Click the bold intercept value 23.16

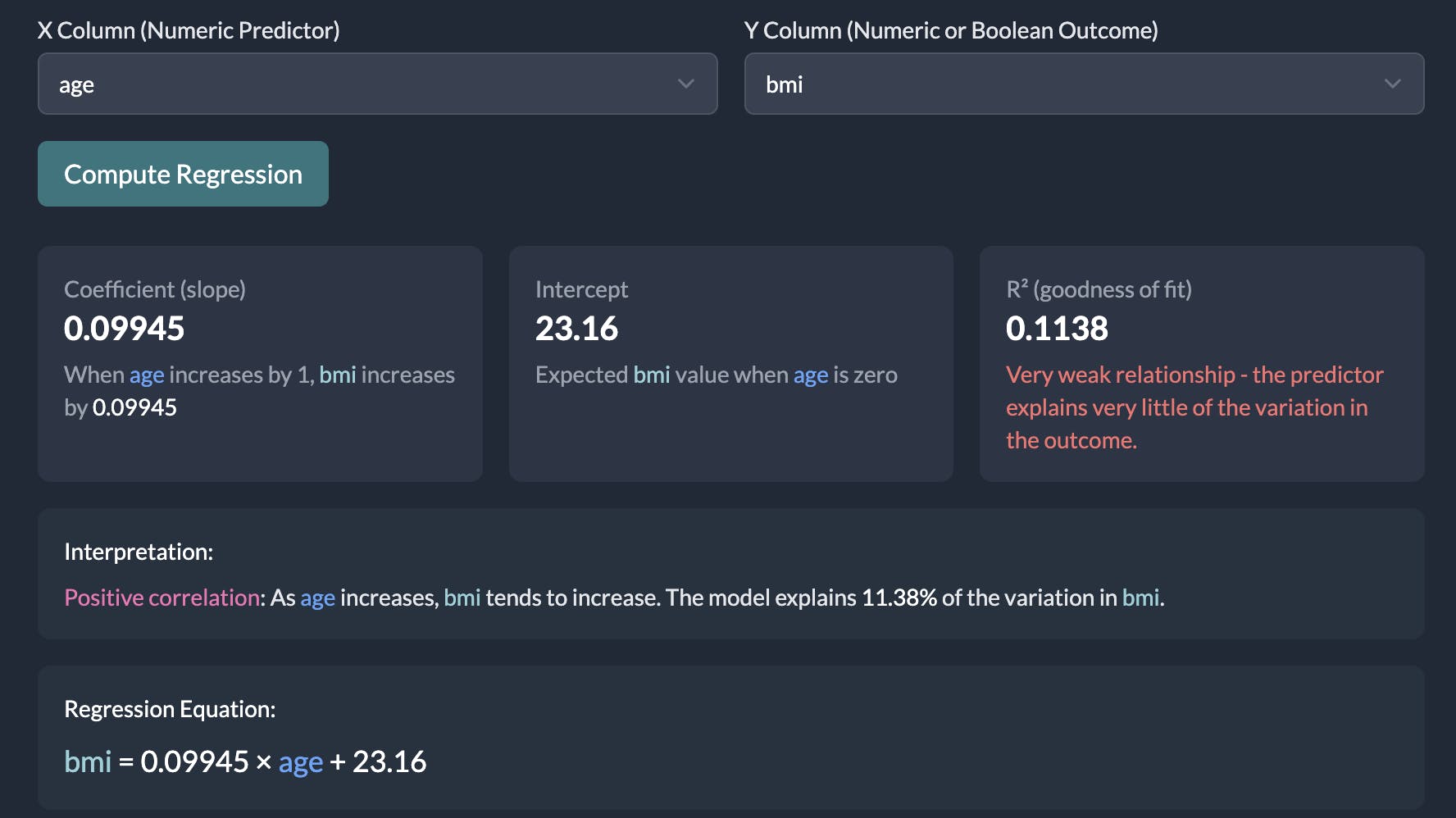576,329
